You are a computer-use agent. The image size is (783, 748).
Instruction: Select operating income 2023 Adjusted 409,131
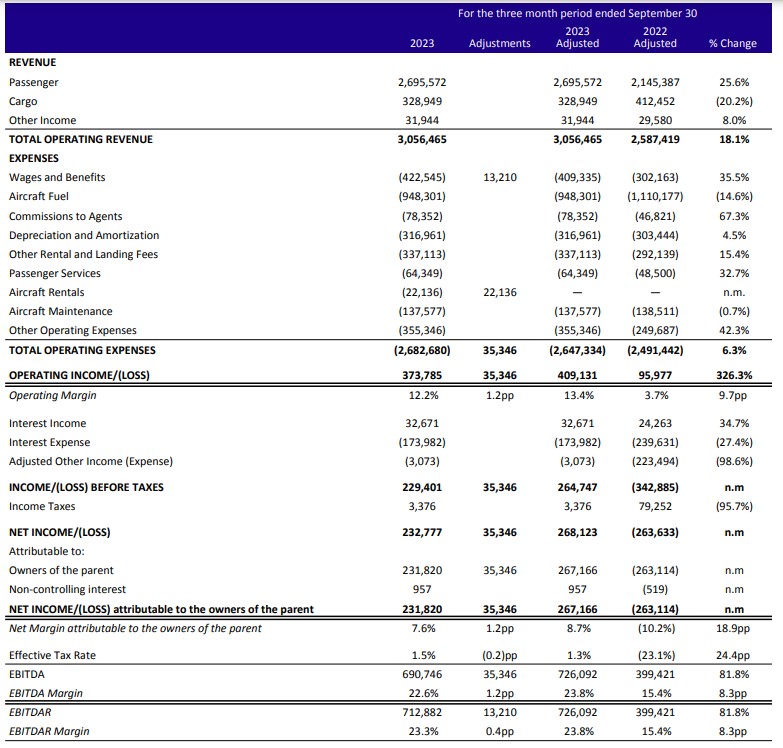(577, 375)
